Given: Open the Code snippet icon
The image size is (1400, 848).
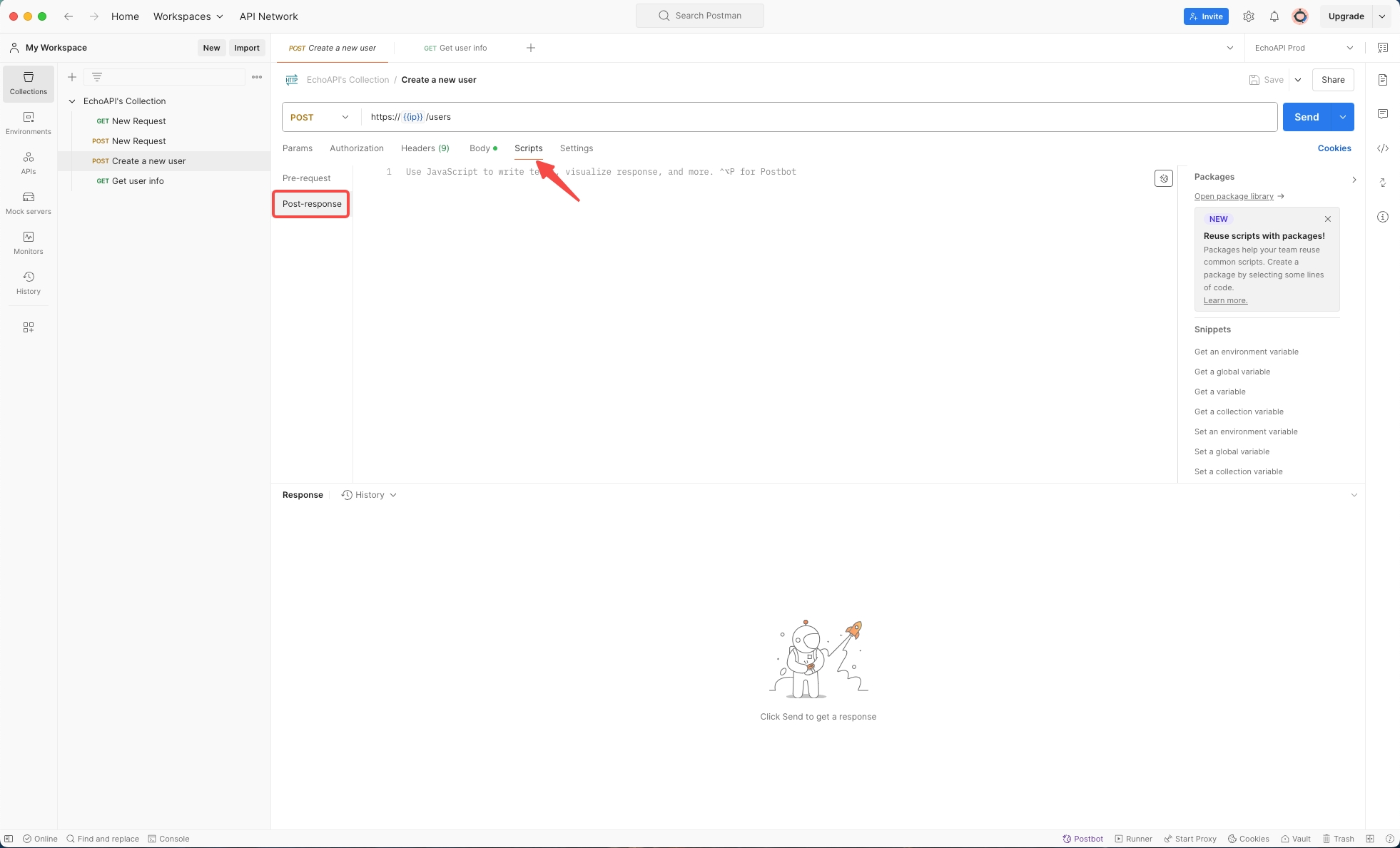Looking at the screenshot, I should coord(1383,148).
